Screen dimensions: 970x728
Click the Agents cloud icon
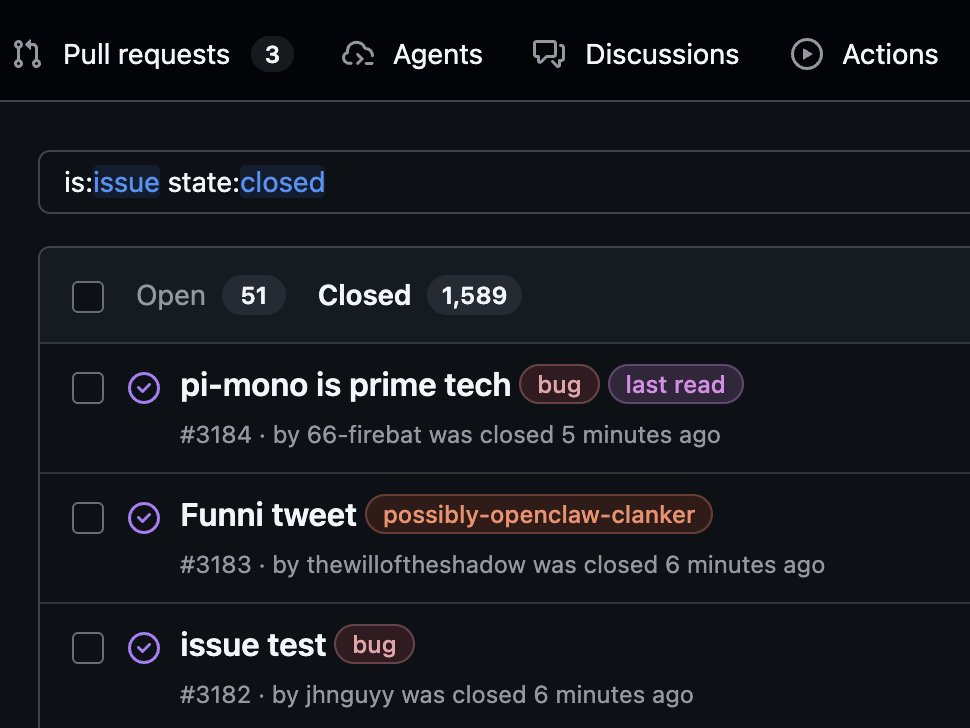click(x=358, y=54)
